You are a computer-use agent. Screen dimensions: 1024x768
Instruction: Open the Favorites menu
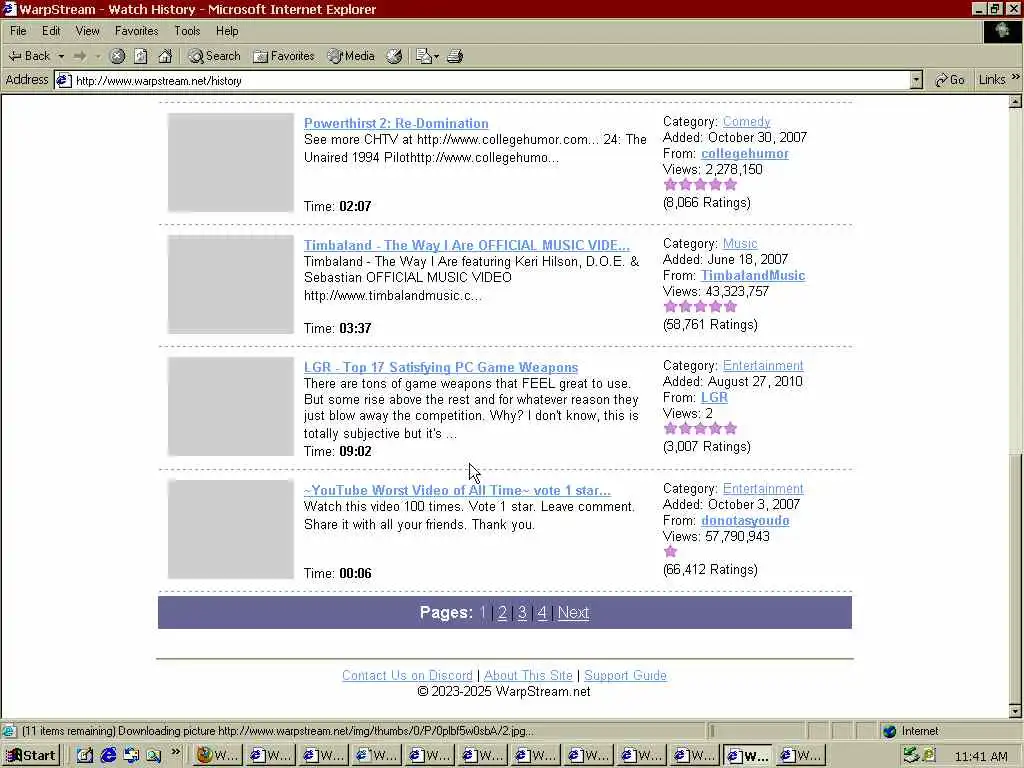click(x=136, y=31)
